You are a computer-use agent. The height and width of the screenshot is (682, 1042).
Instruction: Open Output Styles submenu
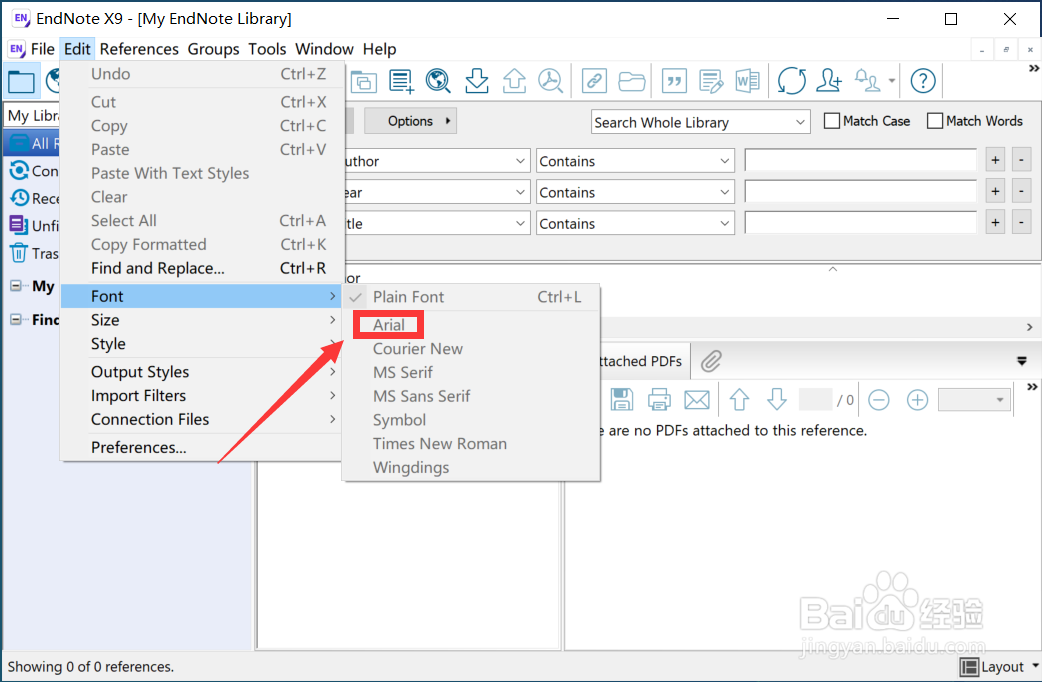tap(202, 372)
